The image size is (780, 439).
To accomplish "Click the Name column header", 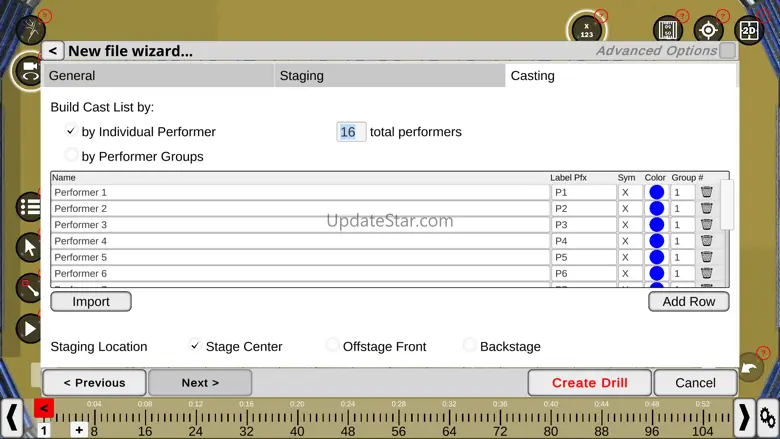I will pyautogui.click(x=64, y=177).
